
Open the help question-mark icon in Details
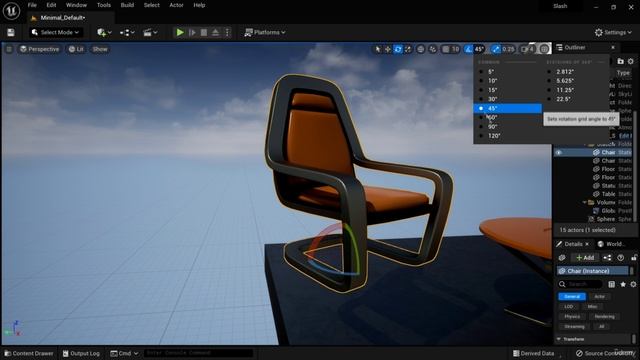click(621, 258)
